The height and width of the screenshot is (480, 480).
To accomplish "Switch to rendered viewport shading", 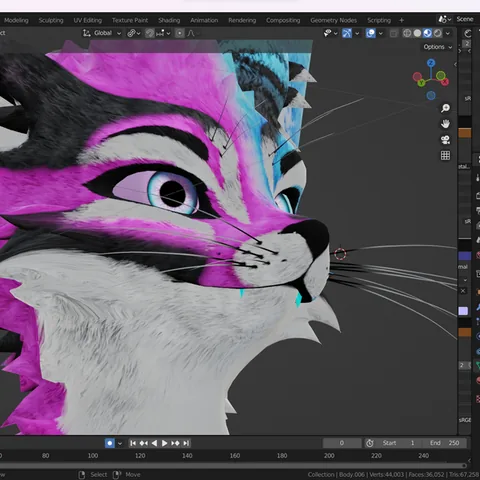I will [x=438, y=33].
